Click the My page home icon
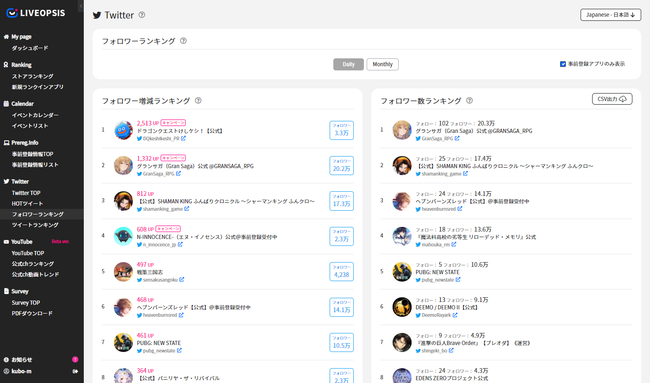This screenshot has height=383, width=650. coord(6,36)
